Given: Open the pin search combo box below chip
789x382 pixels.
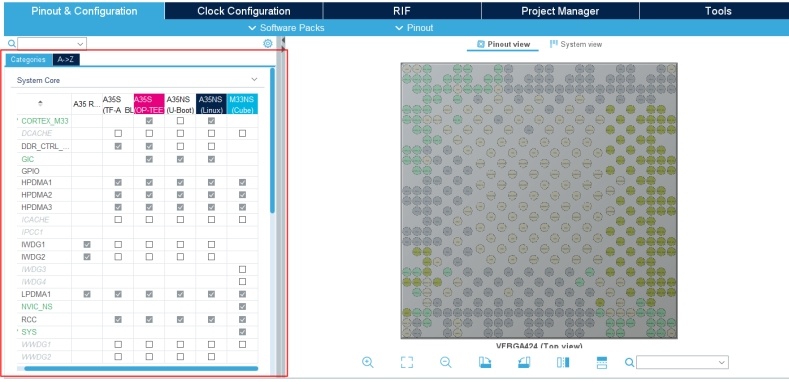Looking at the screenshot, I should click(682, 362).
